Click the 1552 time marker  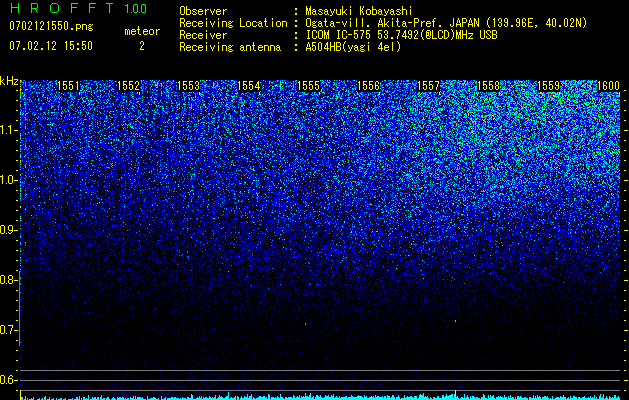pos(128,86)
